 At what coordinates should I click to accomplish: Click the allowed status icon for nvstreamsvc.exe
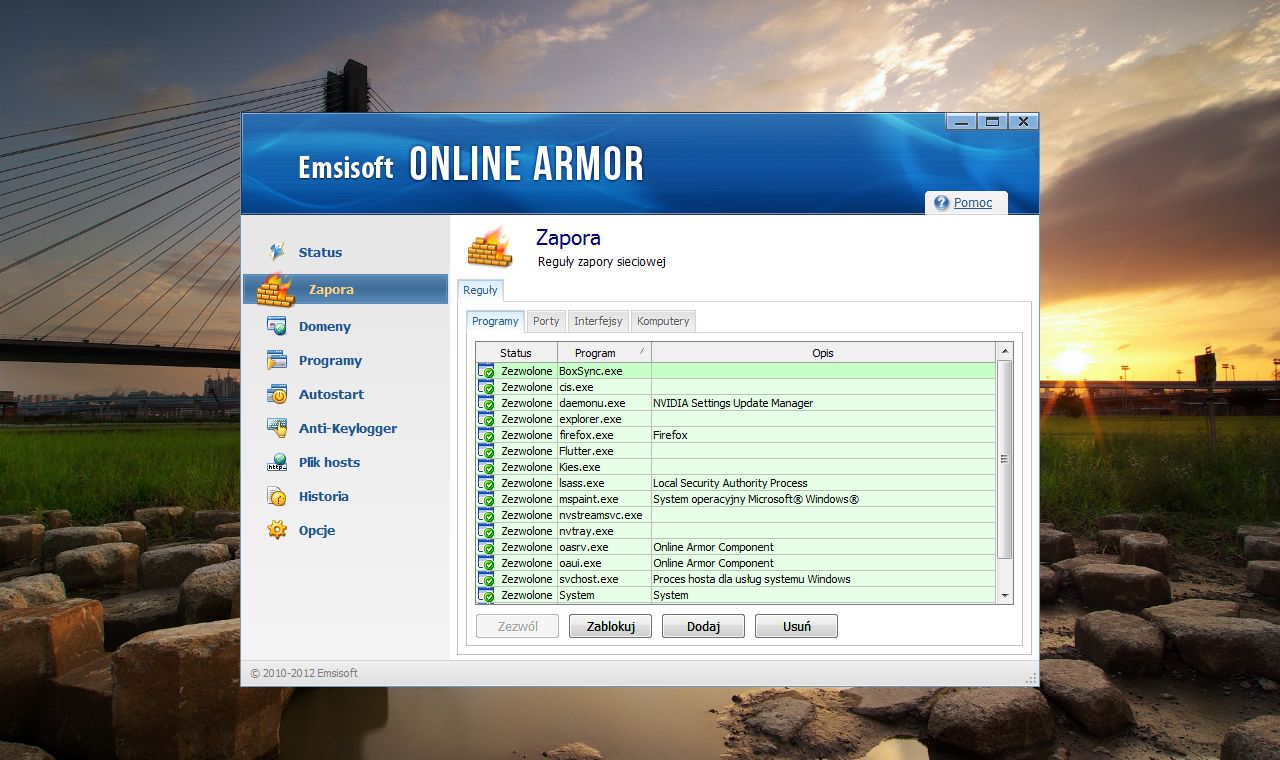(x=487, y=515)
